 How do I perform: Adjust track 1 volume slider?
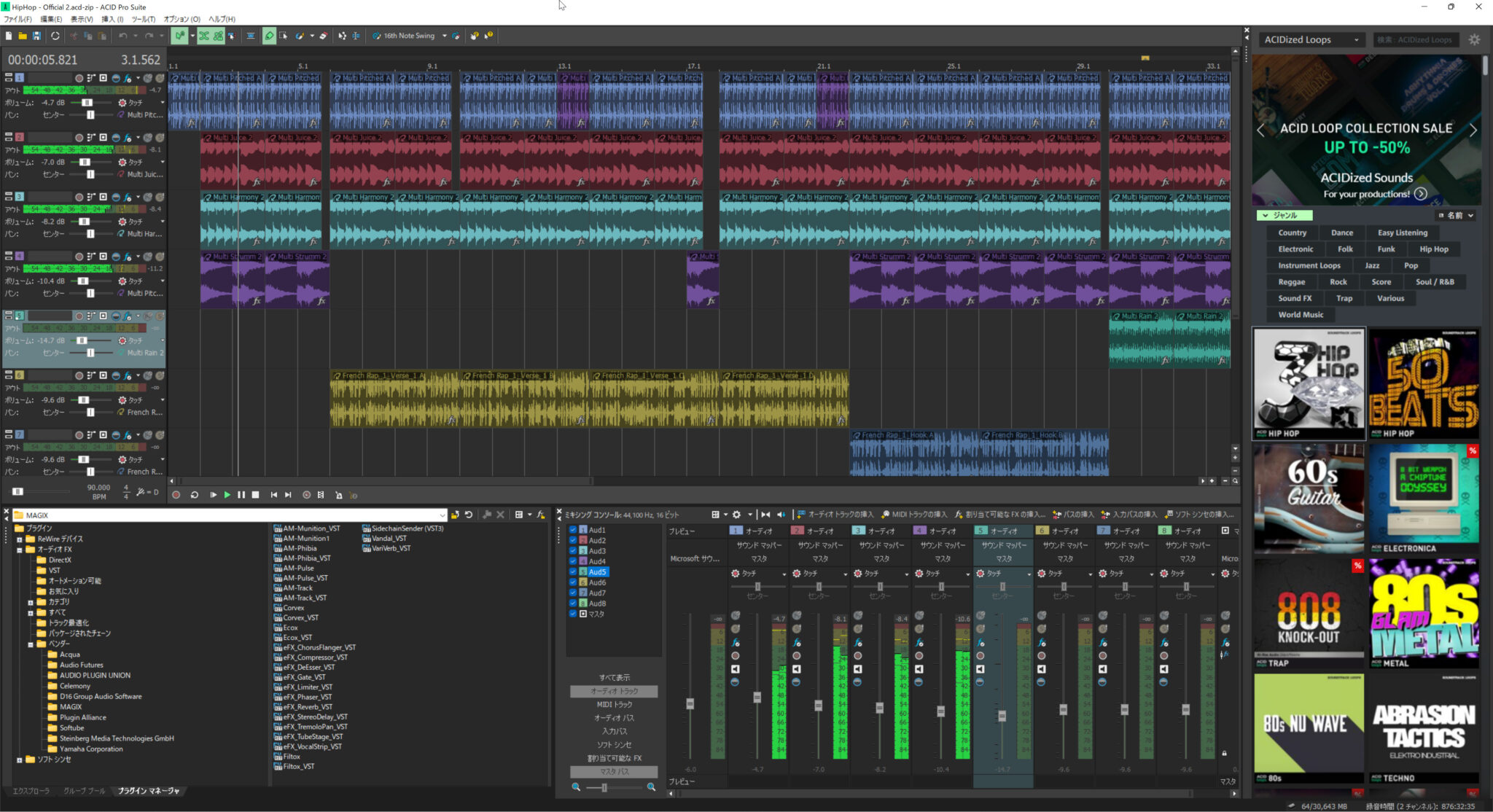(x=86, y=103)
